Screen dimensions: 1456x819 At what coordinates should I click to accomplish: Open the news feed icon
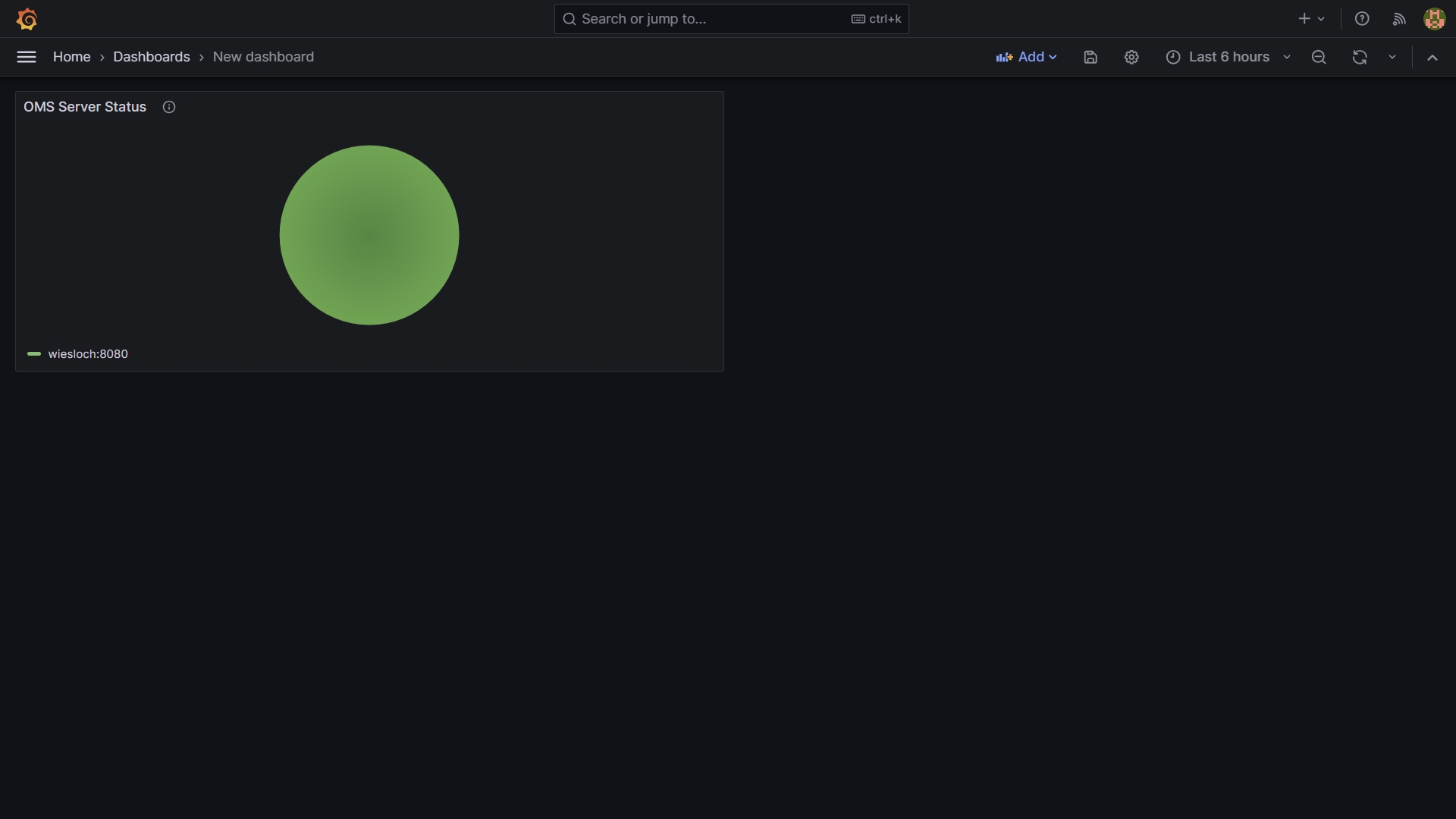1399,19
